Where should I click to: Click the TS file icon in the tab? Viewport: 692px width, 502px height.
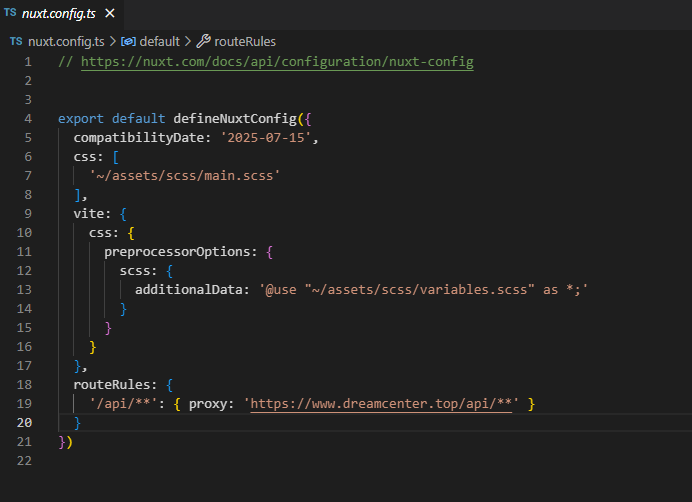11,14
